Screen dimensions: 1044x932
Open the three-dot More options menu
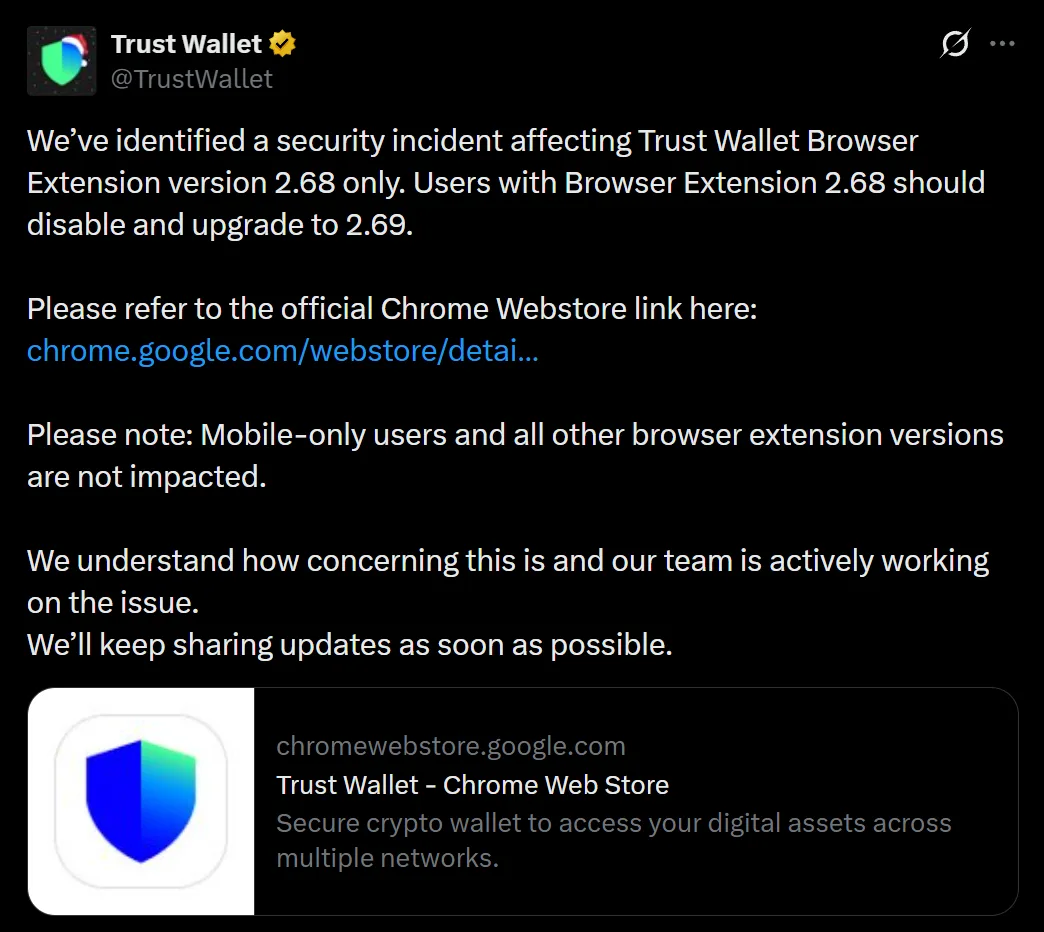(1002, 45)
